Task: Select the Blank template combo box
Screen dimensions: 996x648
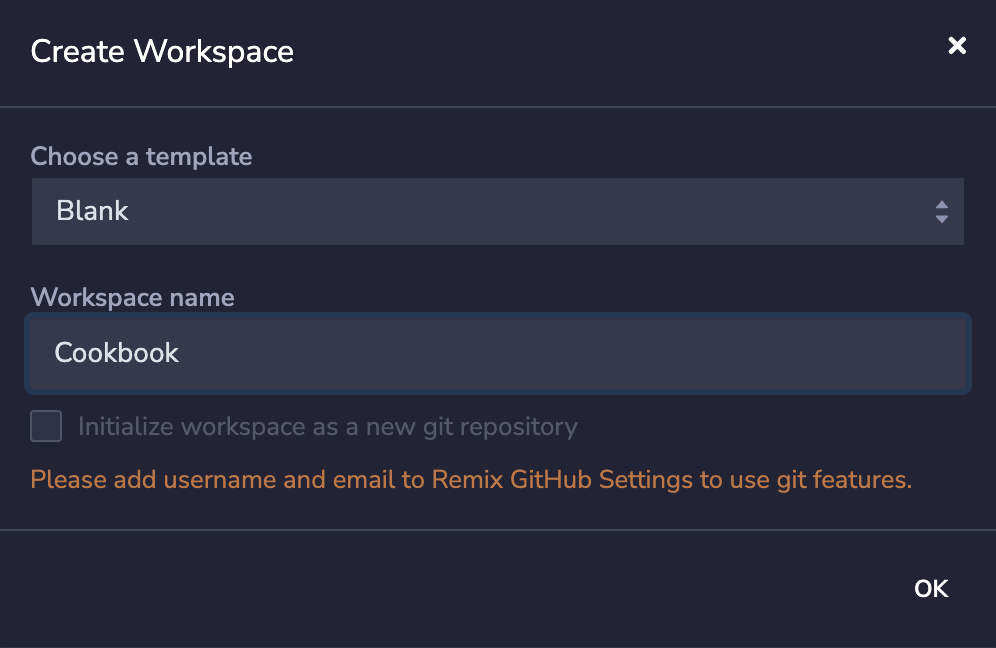Action: point(497,211)
